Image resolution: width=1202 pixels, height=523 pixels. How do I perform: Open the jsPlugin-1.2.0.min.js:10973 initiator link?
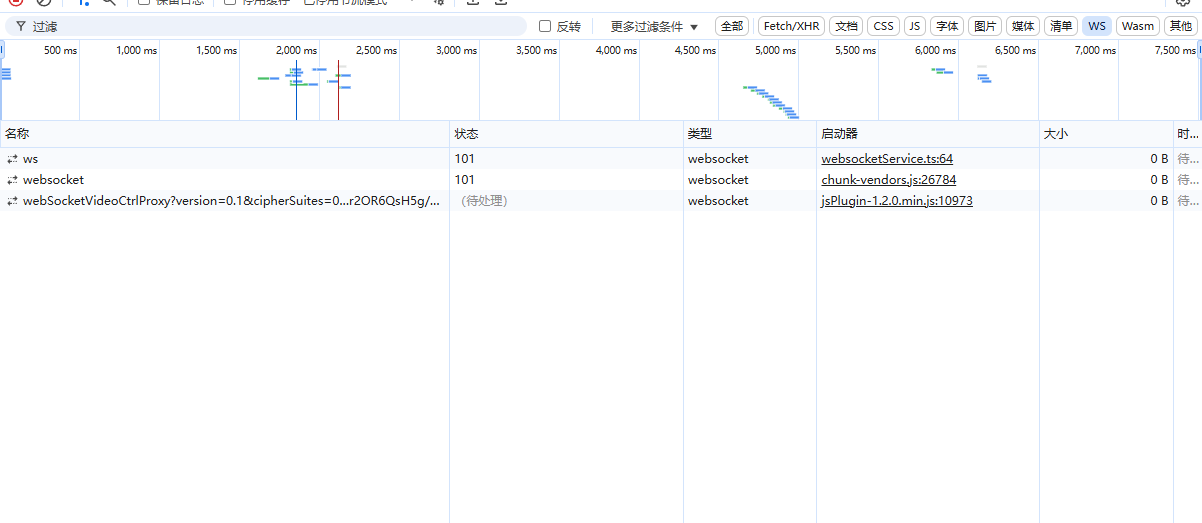897,201
